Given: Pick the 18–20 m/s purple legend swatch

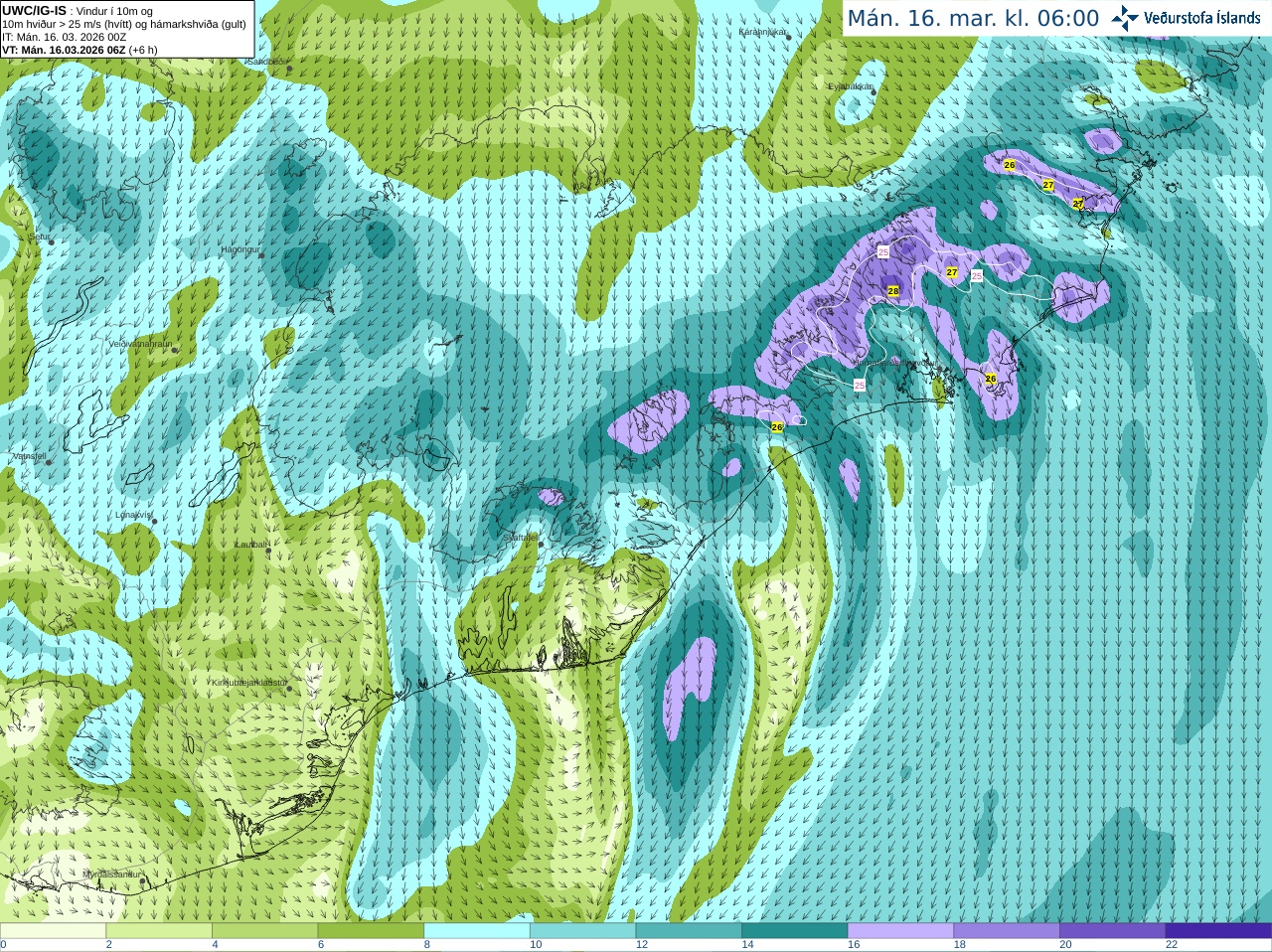Looking at the screenshot, I should 1007,931.
